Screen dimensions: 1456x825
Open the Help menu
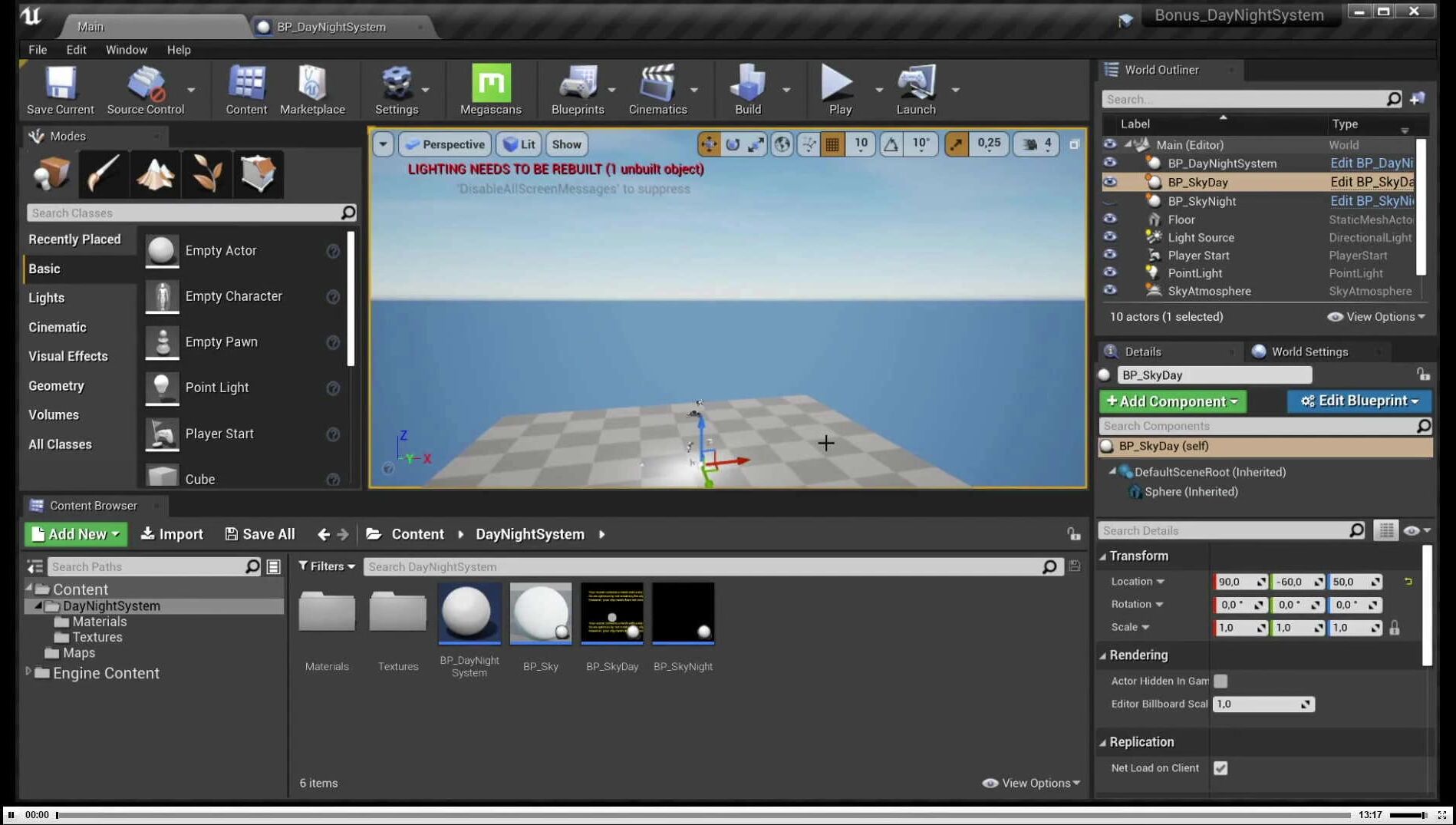179,50
